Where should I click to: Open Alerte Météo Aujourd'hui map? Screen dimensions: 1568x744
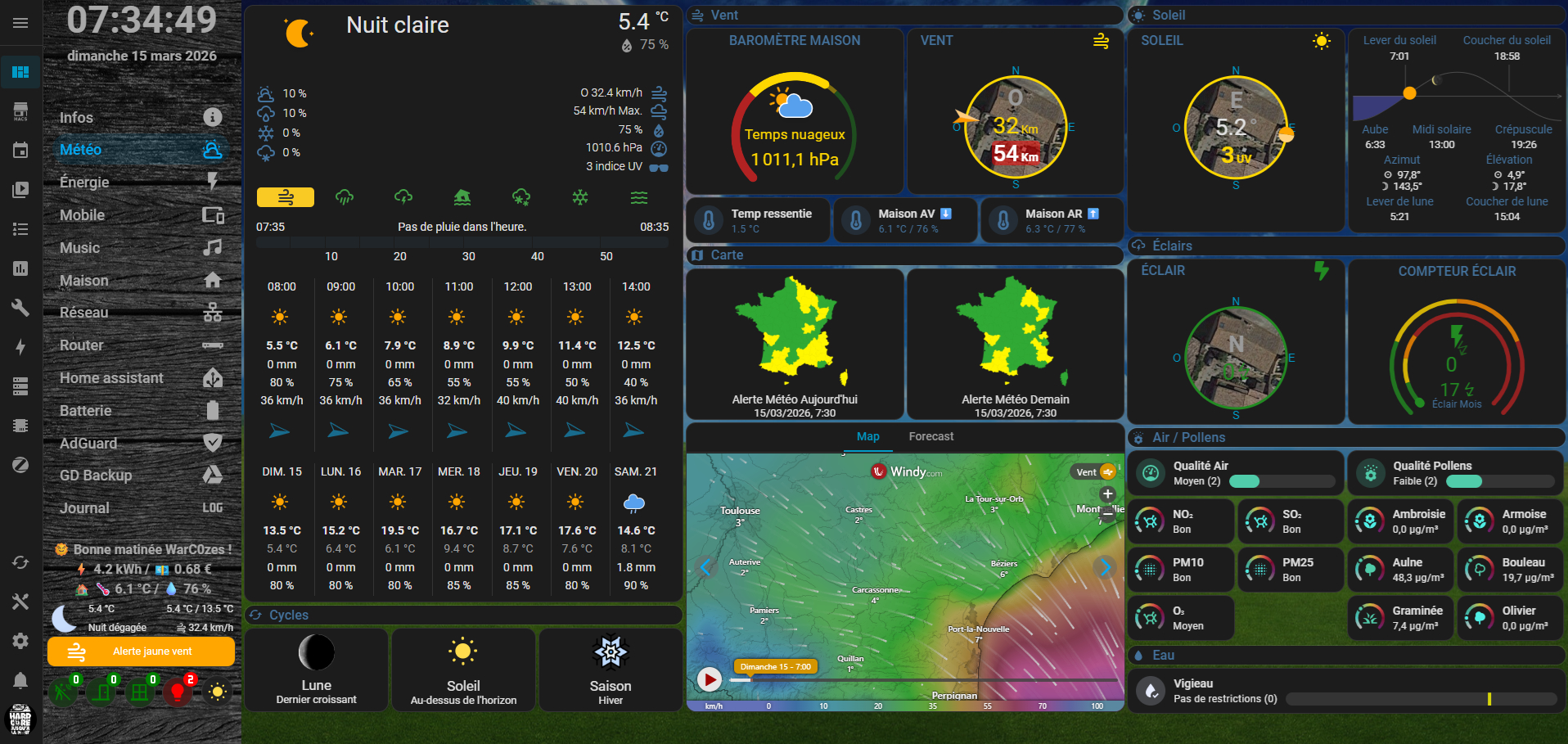point(795,345)
